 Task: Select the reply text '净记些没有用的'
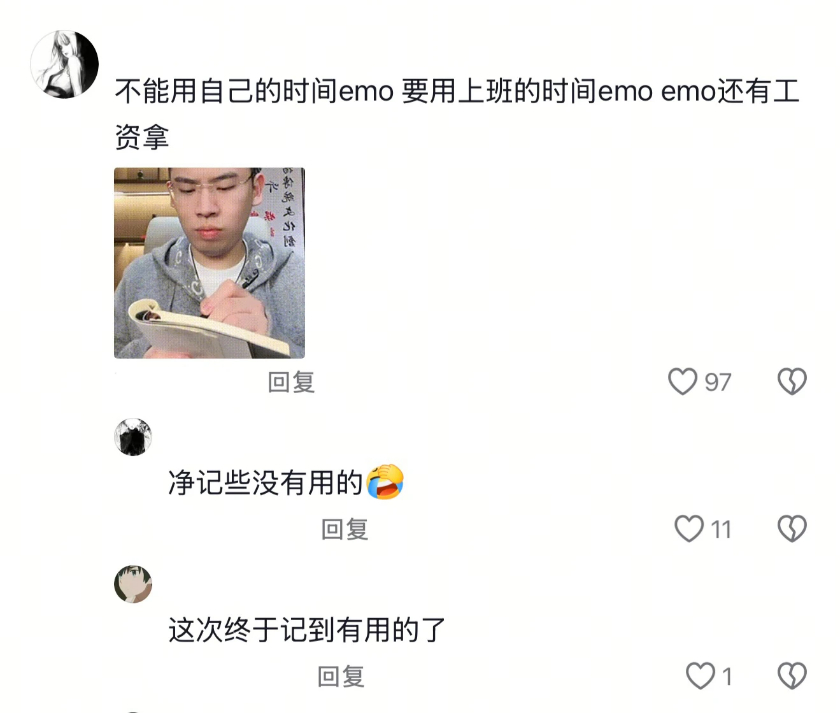[266, 482]
